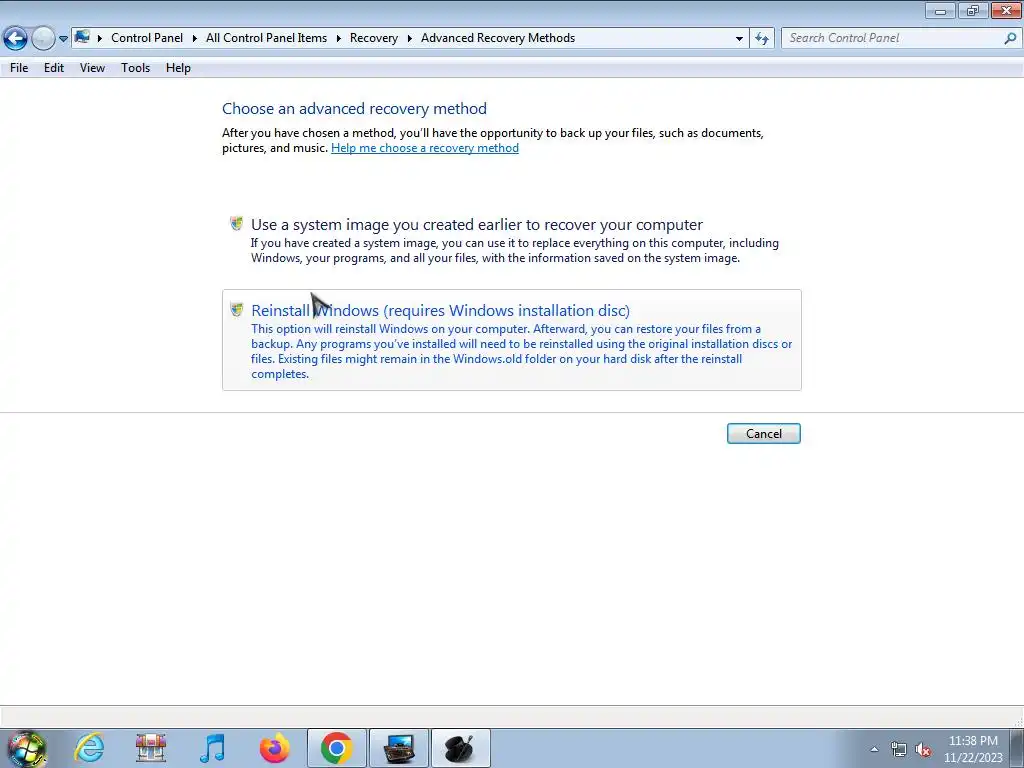The height and width of the screenshot is (768, 1024).
Task: Open the Tools menu
Action: [135, 68]
